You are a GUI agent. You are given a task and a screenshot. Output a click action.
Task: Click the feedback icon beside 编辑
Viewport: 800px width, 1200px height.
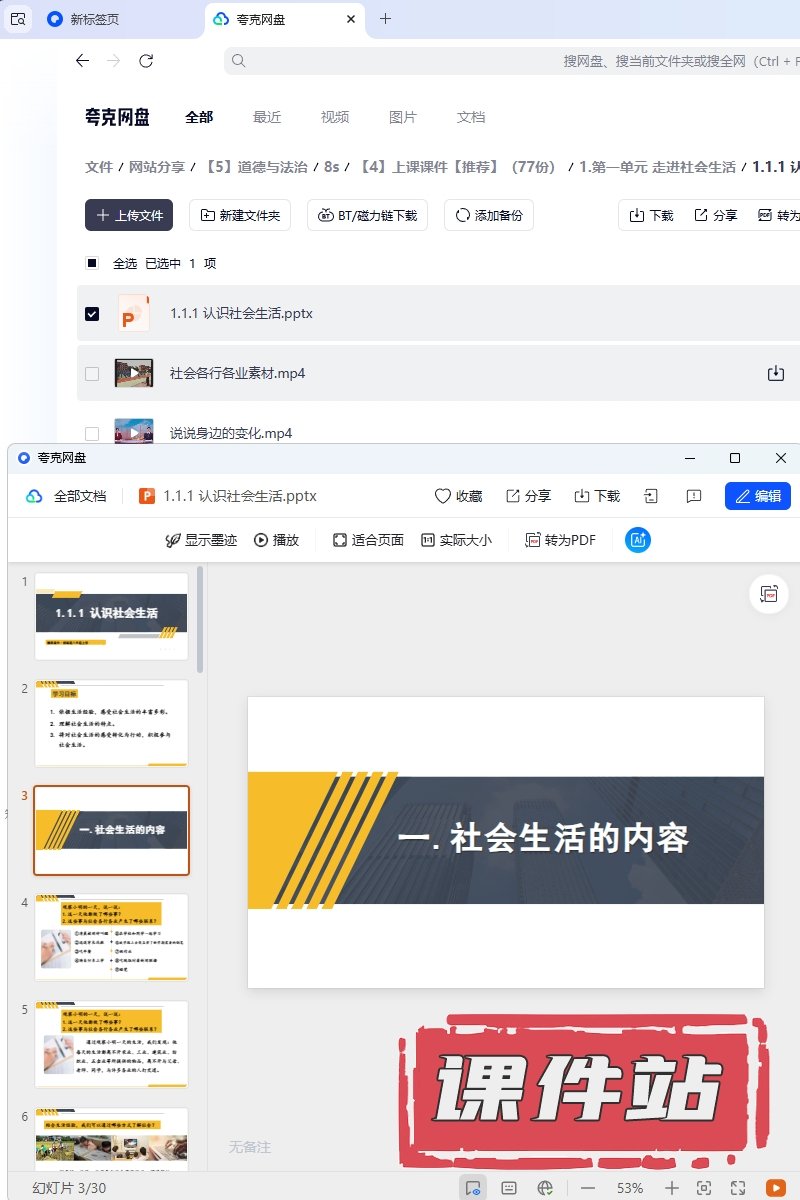694,496
